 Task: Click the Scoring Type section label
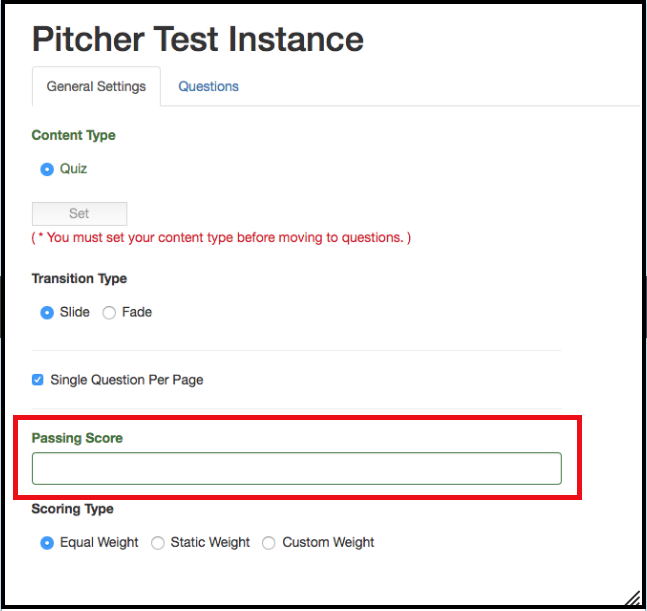[x=72, y=509]
